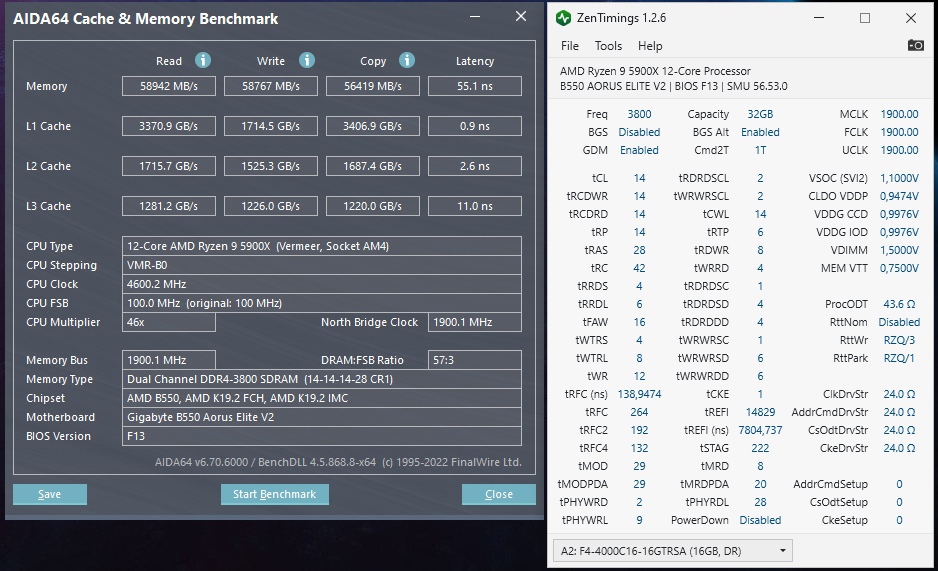Click the L2 Cache latency 2.6 ns
This screenshot has width=938, height=571.
(x=475, y=166)
